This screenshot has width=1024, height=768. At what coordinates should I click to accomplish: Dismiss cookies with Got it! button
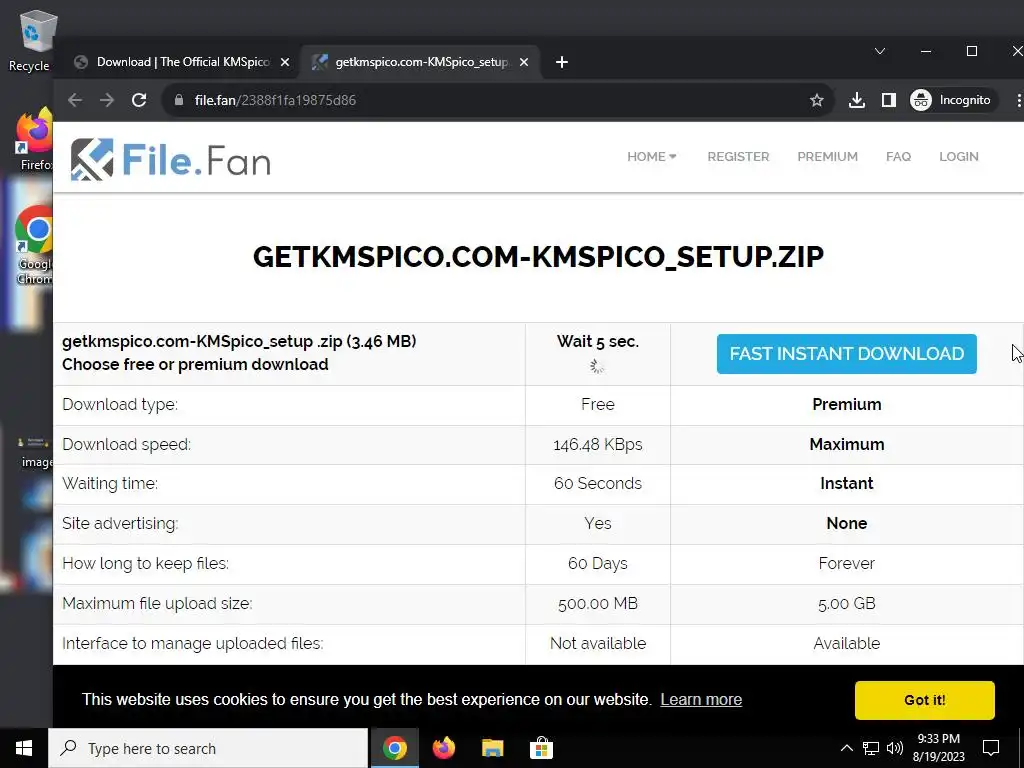(924, 700)
